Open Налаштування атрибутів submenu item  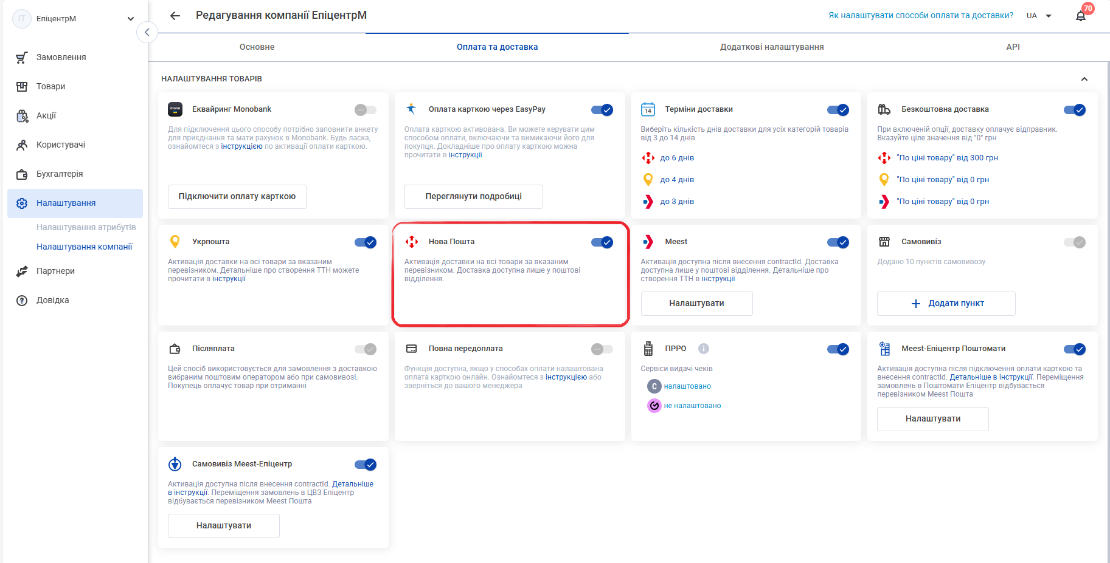(x=86, y=227)
